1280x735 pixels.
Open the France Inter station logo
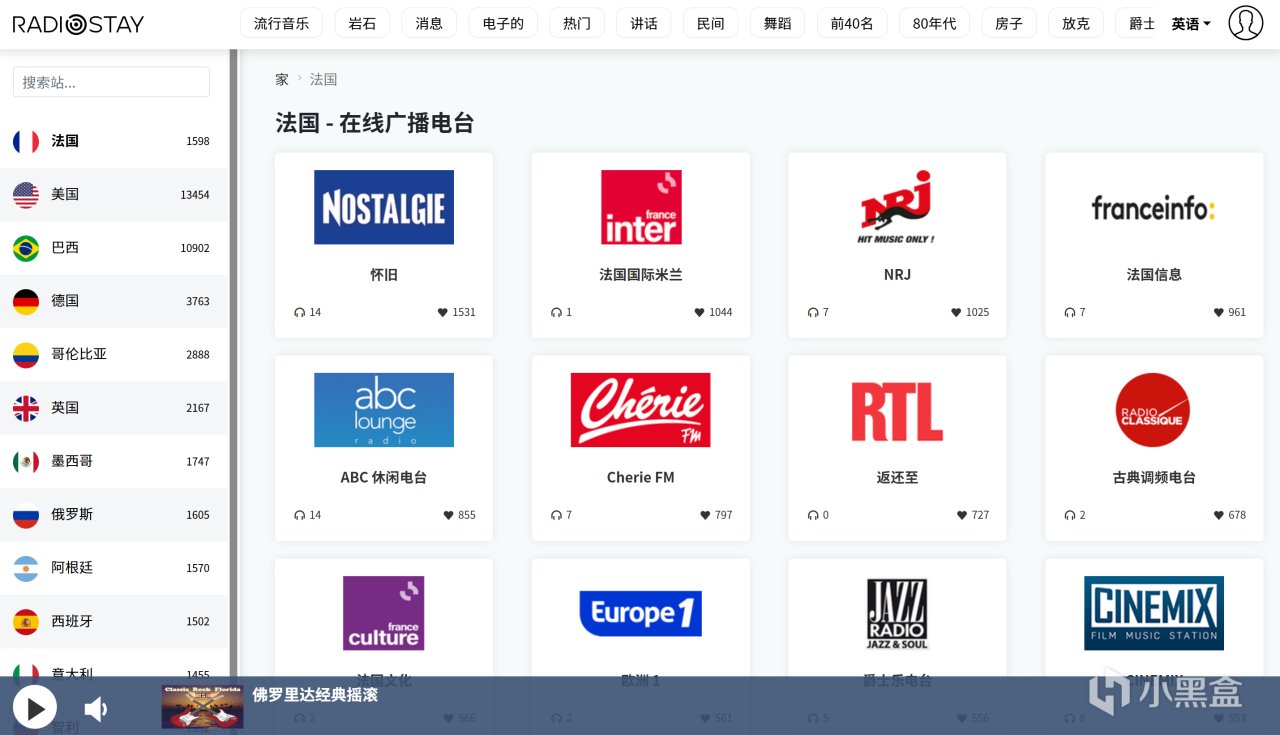641,207
